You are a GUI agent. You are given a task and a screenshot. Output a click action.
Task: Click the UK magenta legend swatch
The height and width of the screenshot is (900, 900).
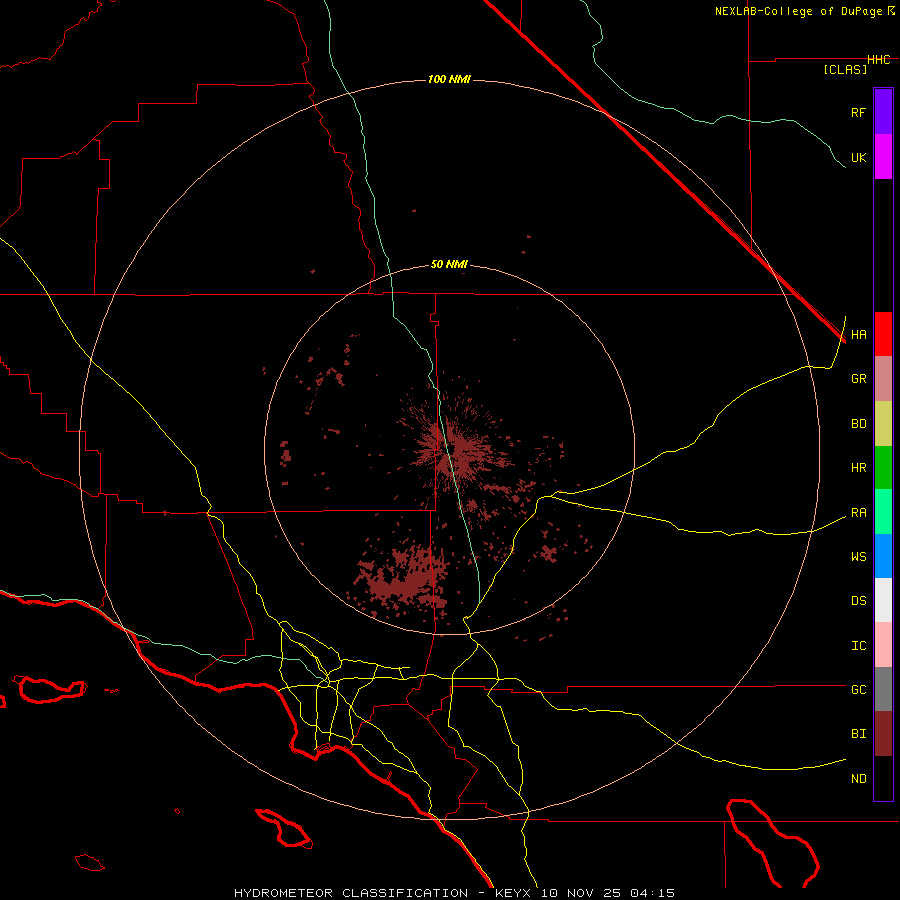click(x=883, y=157)
